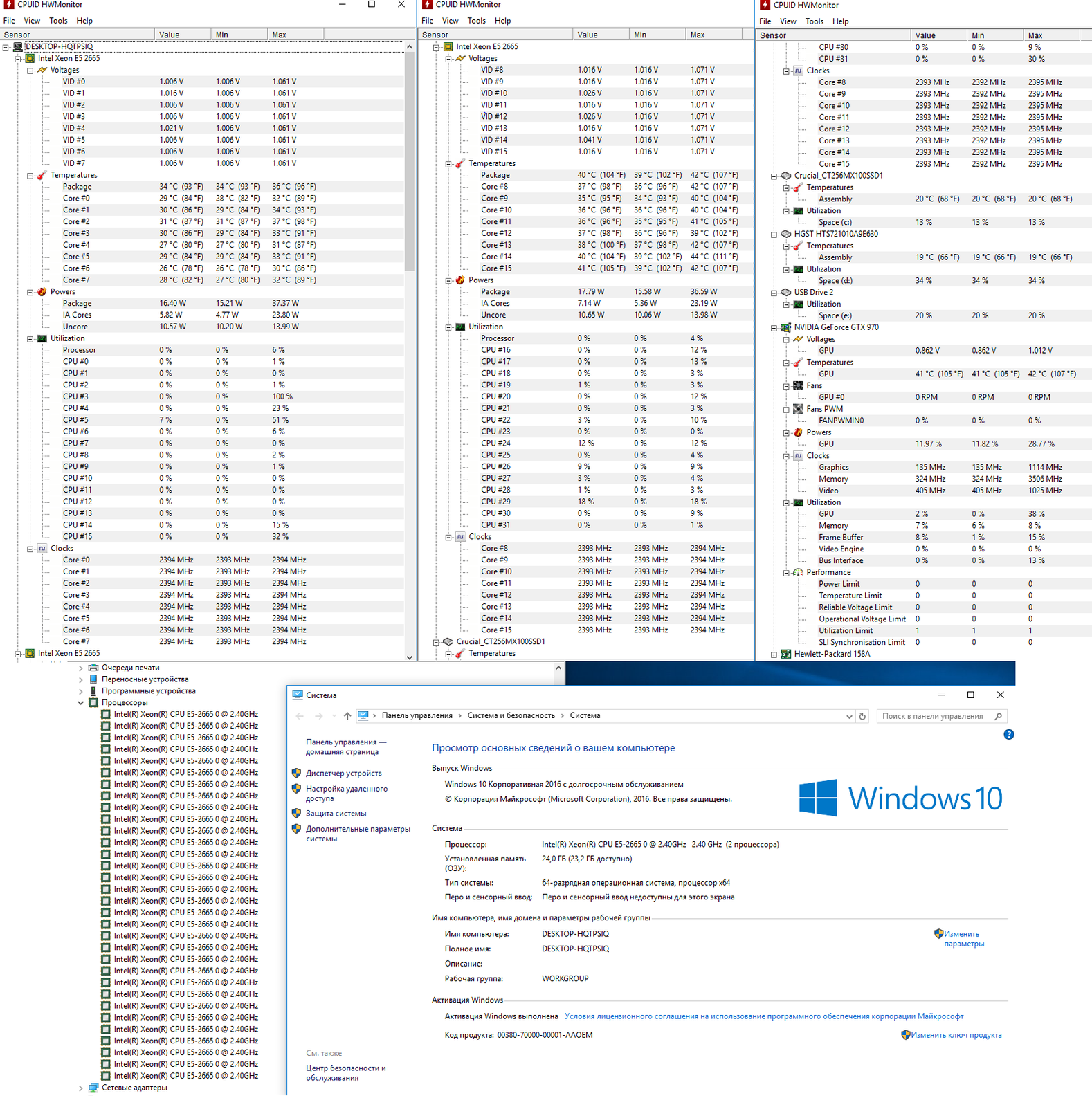Screen dimensions: 1092x1107
Task: Open Help menu in middle HWMonitor window
Action: tap(502, 21)
